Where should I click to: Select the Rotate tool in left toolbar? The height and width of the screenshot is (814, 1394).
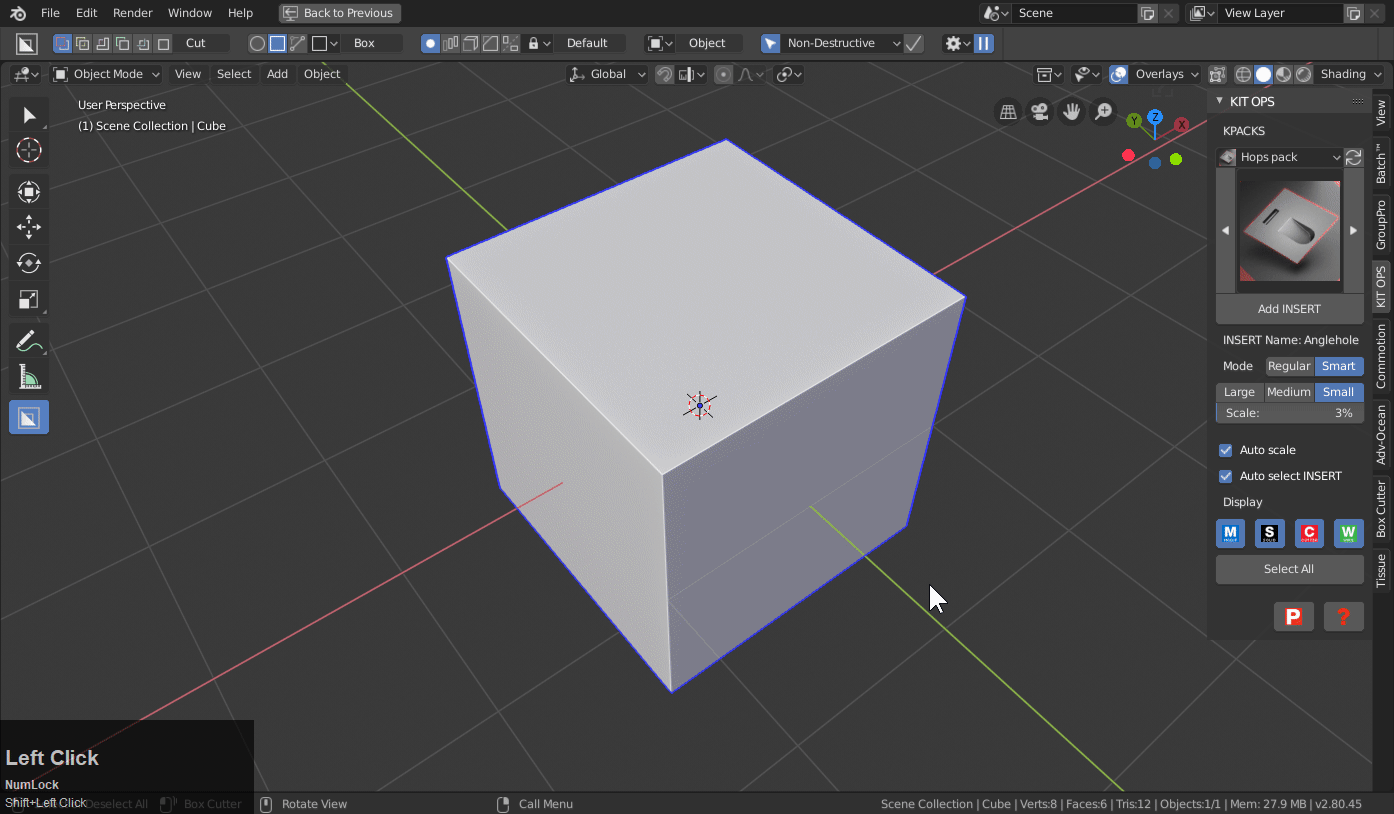(x=29, y=263)
